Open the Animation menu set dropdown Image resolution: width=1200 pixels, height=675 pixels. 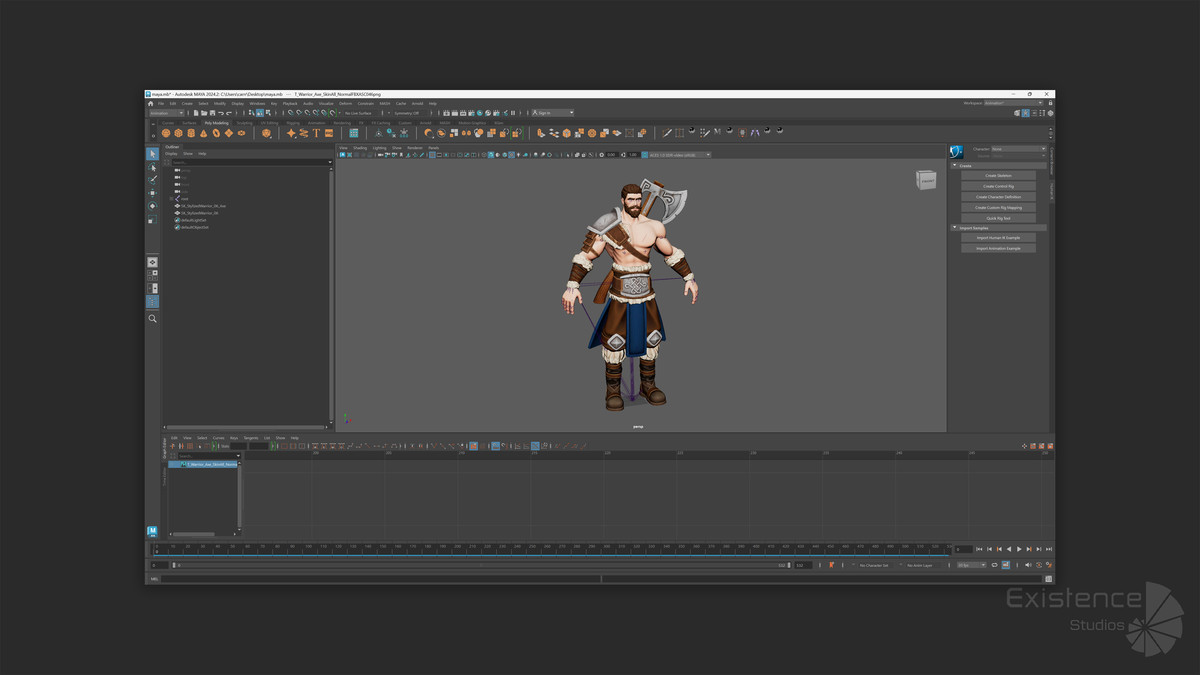(x=167, y=113)
